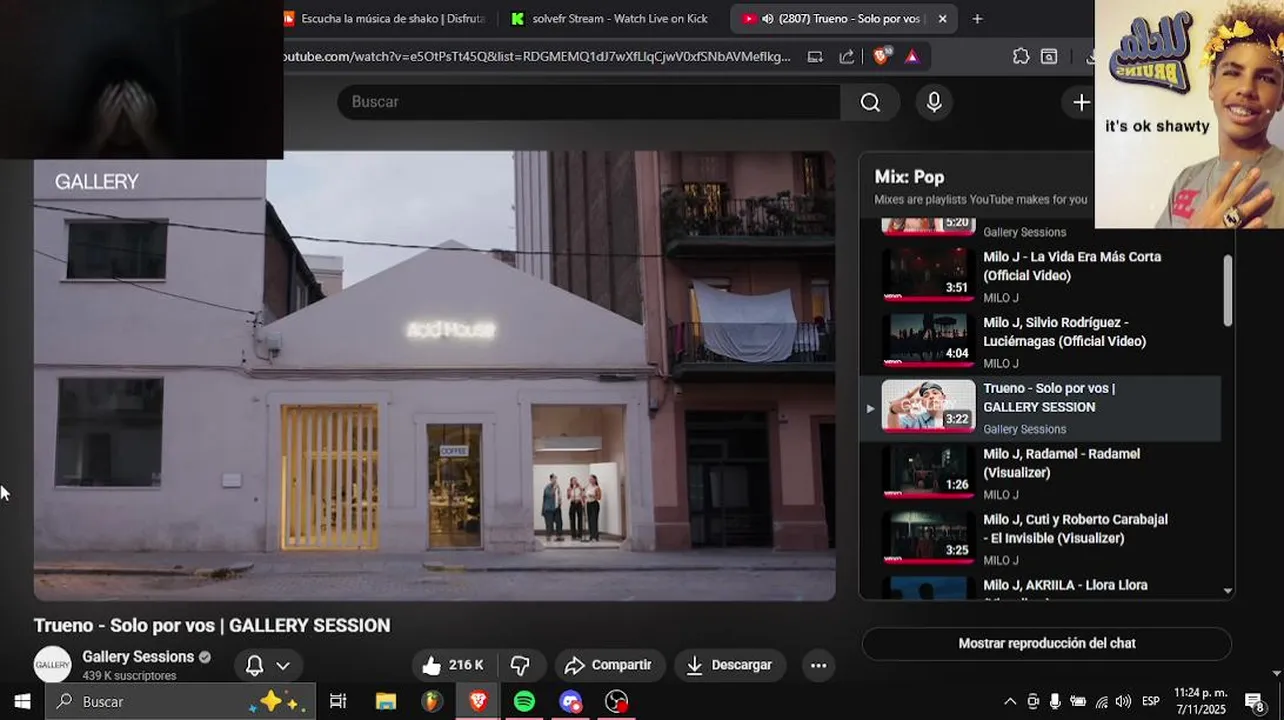Click thumbnail of Trueno - Solo por vos
Image resolution: width=1284 pixels, height=720 pixels.
click(x=928, y=405)
